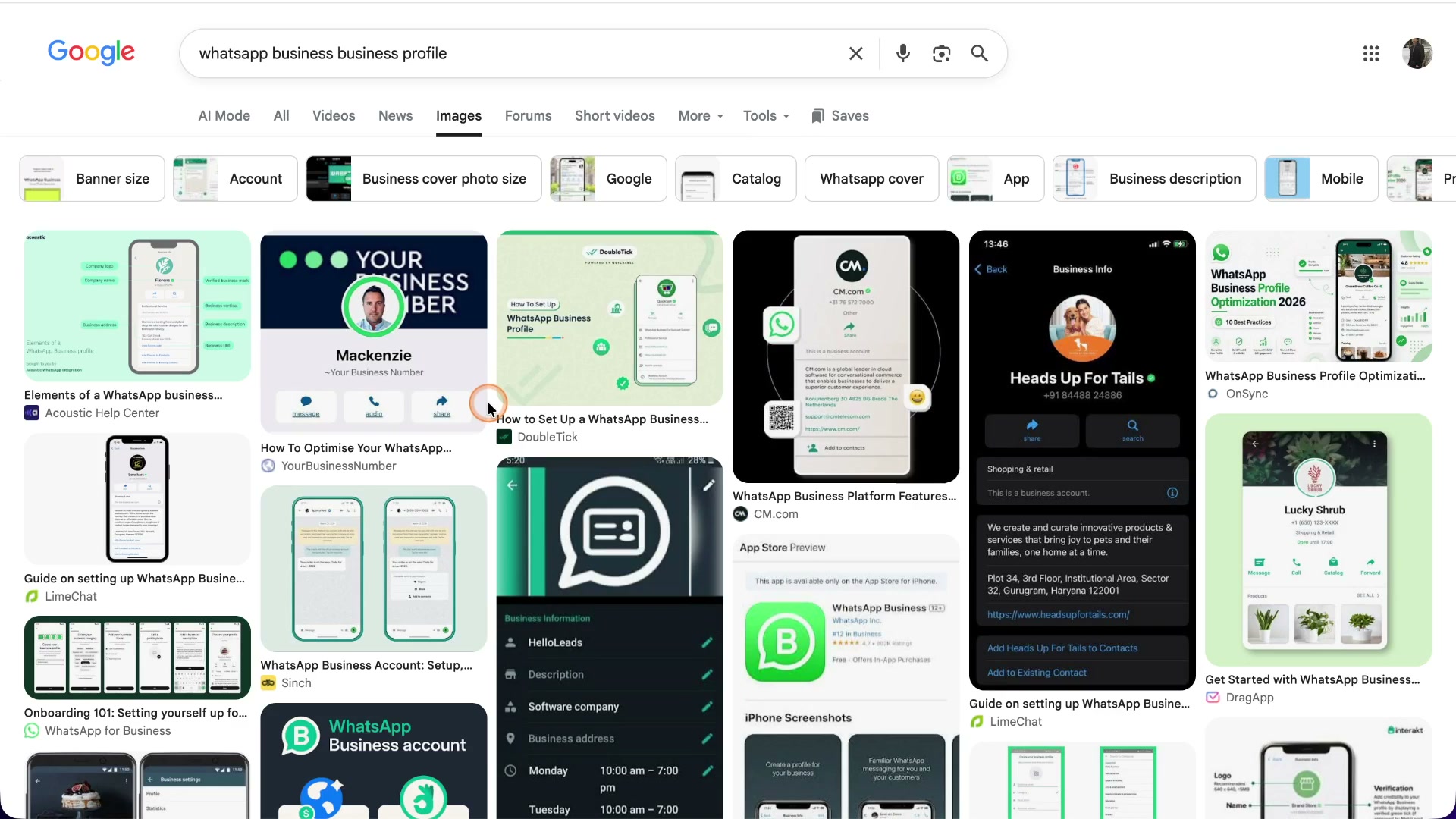
Task: Open 'WhatsApp Business Profile Optimizati...' link
Action: click(x=1315, y=376)
